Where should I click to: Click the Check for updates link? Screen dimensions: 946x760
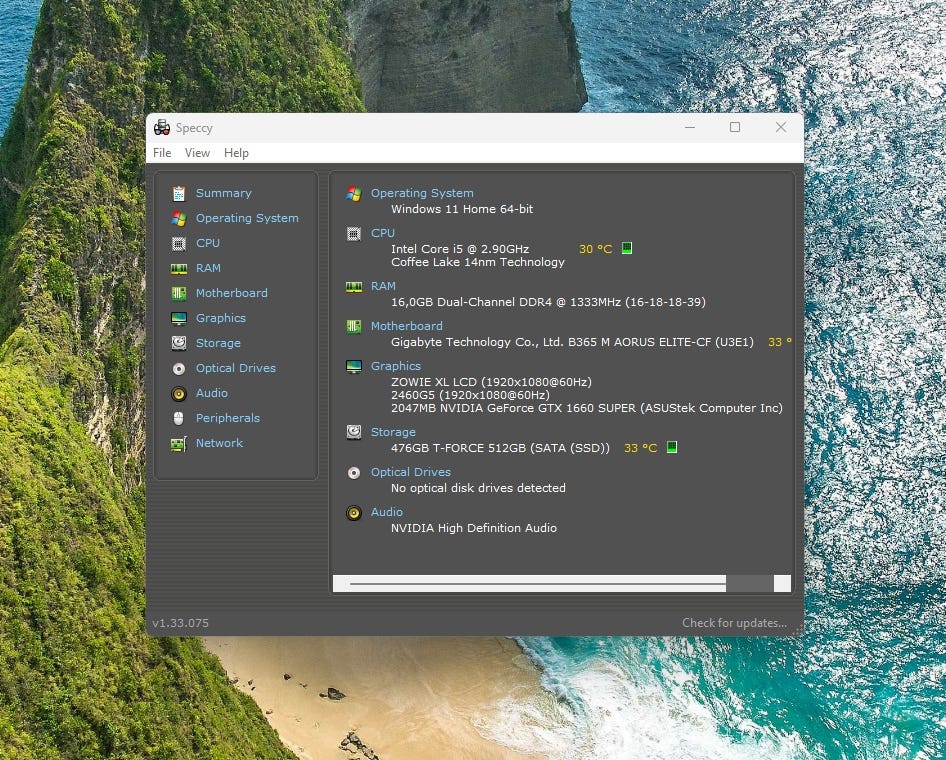pos(734,623)
